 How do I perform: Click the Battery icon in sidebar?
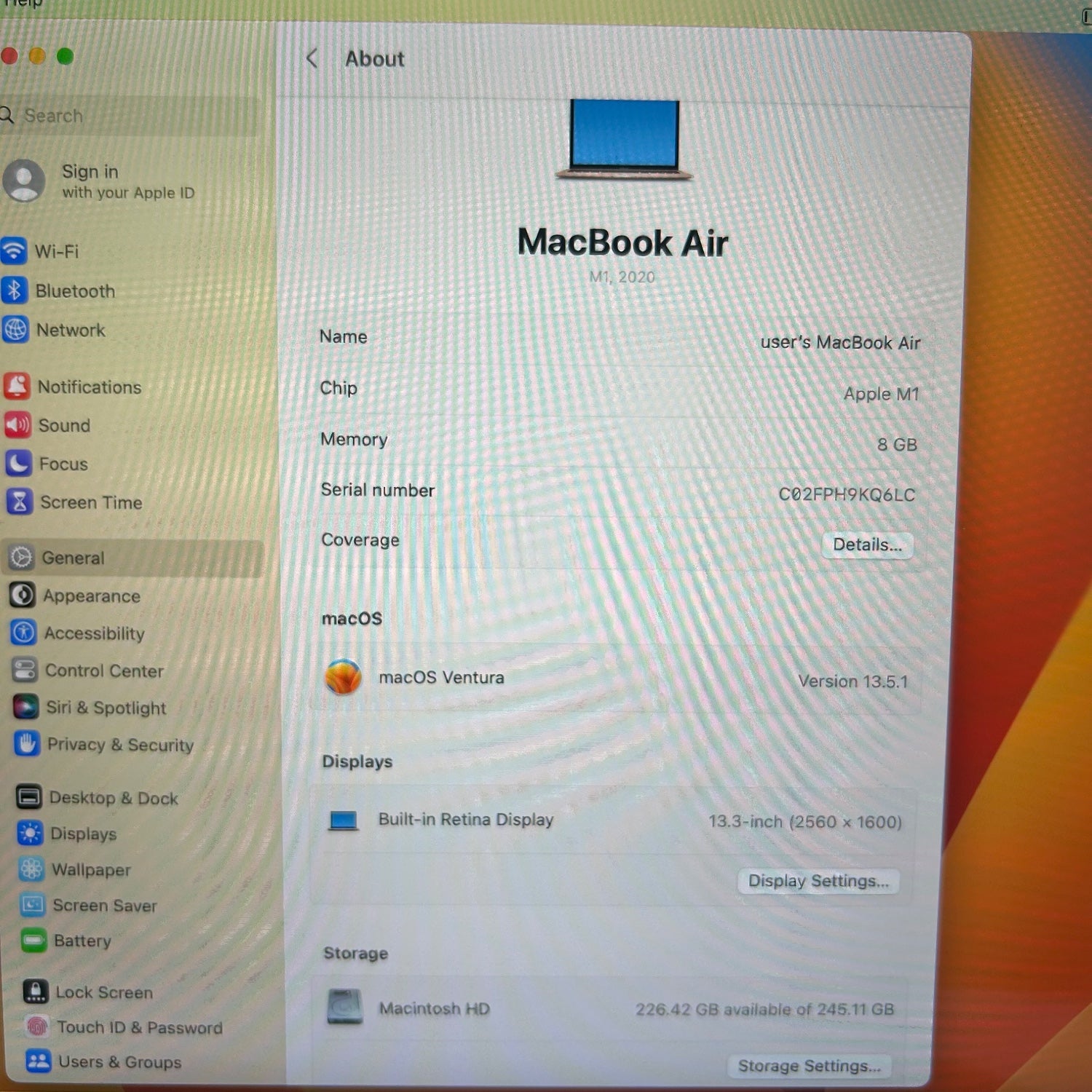click(x=33, y=941)
